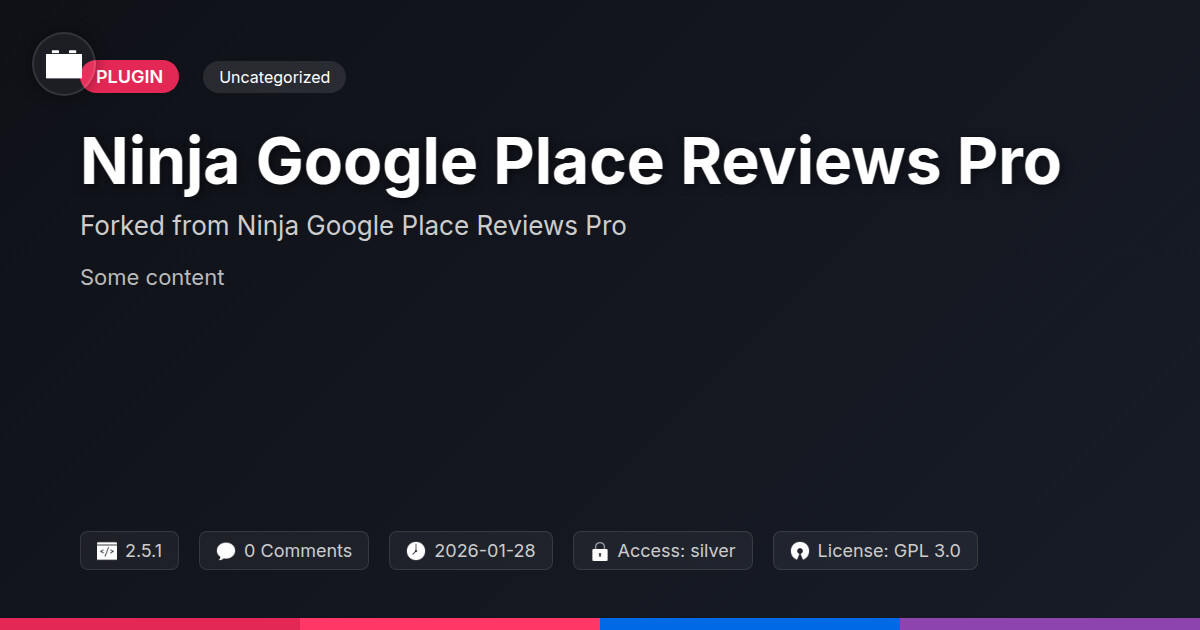Click the 'Forked from' subtitle text

353,226
